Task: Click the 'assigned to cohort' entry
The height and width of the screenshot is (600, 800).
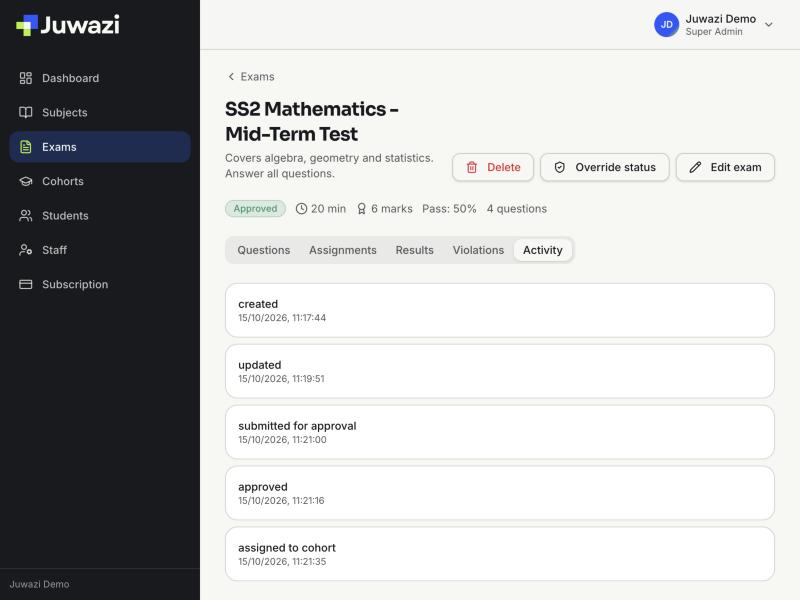Action: point(499,554)
